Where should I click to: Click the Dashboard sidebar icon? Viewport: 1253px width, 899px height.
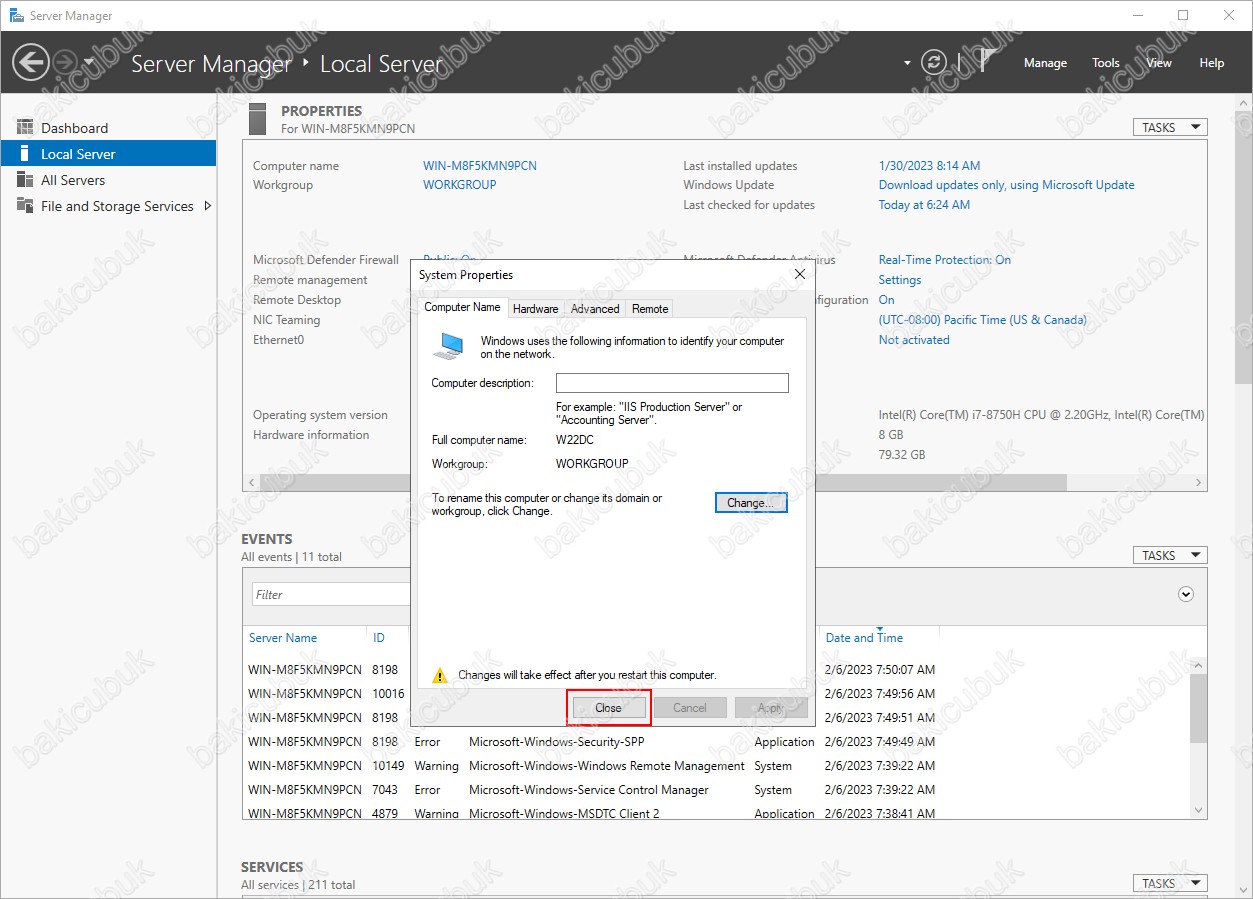(24, 127)
